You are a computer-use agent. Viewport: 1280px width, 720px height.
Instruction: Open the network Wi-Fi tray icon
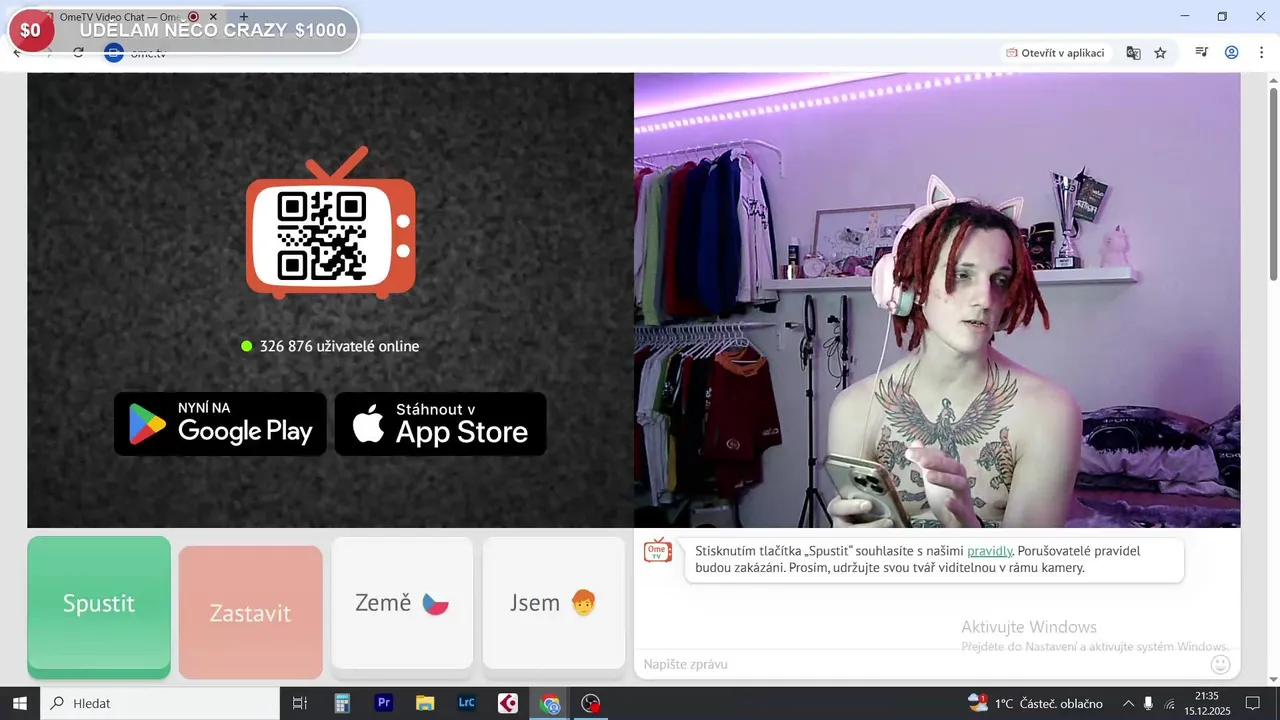pyautogui.click(x=1170, y=703)
